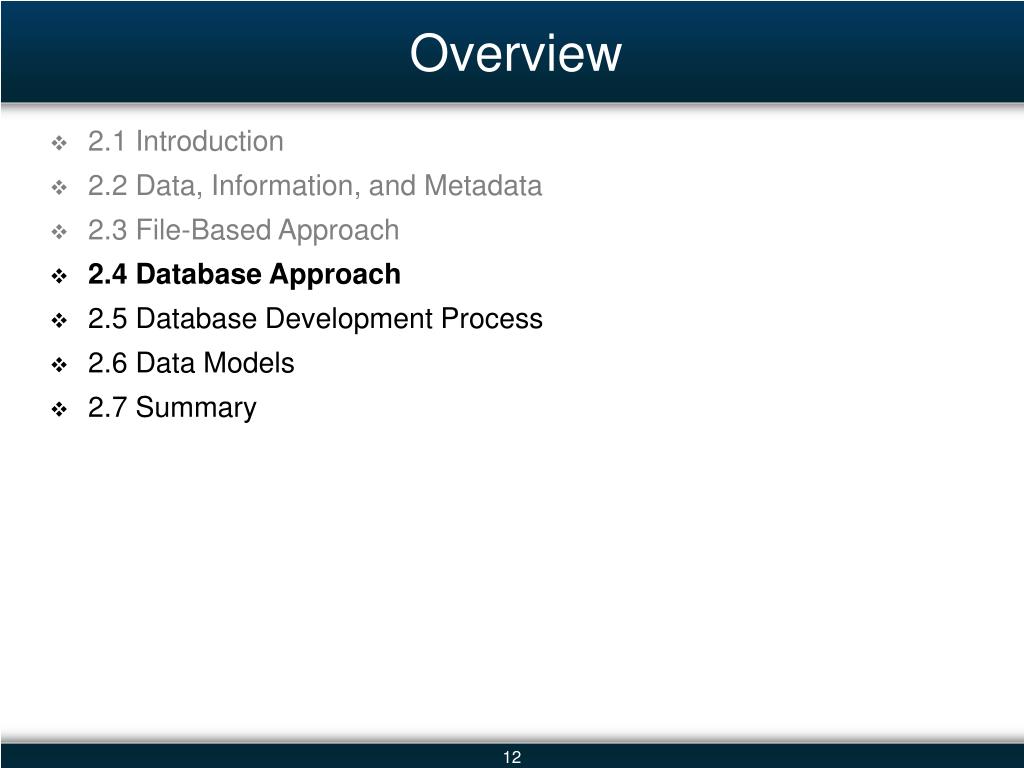Click the bullet icon beside 2.3 File-Based Approach
The height and width of the screenshot is (768, 1024).
[x=59, y=232]
